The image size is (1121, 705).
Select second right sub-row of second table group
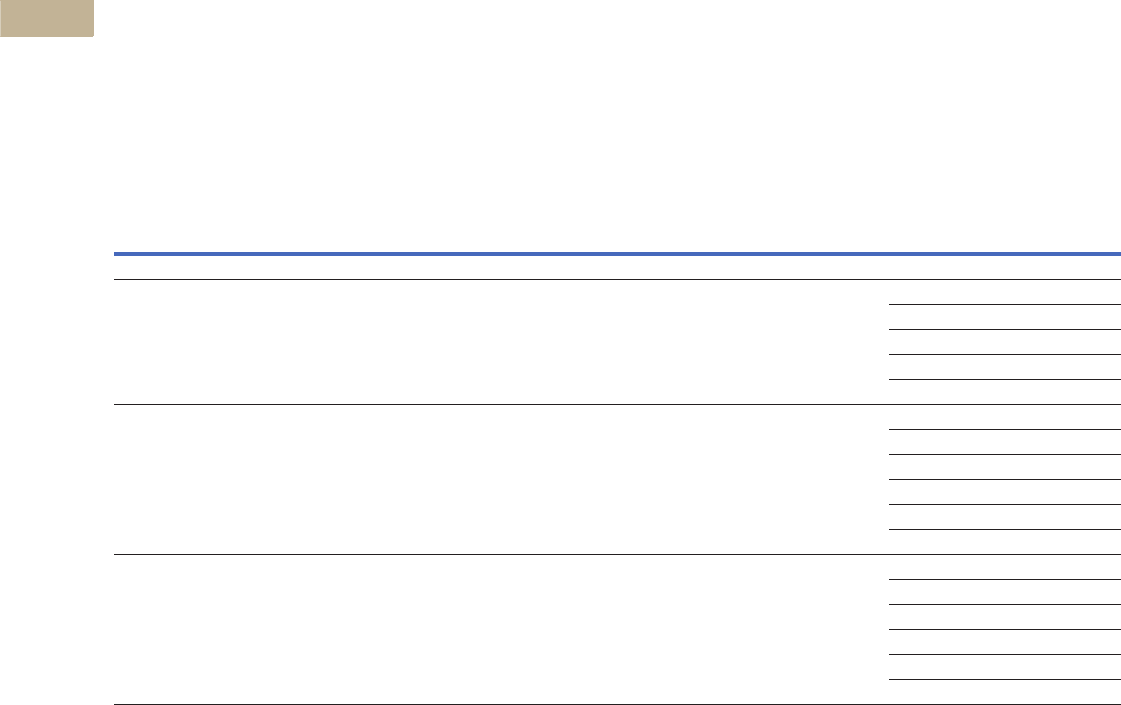click(x=1004, y=442)
